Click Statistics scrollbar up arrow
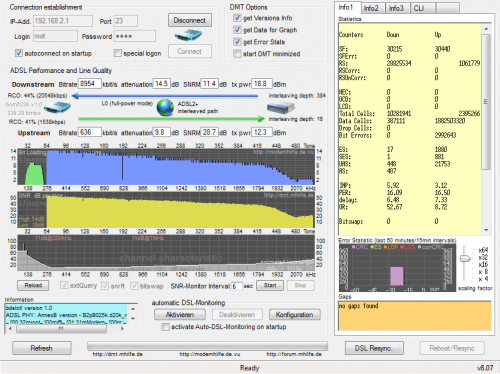This screenshot has height=374, width=500. coord(486,29)
